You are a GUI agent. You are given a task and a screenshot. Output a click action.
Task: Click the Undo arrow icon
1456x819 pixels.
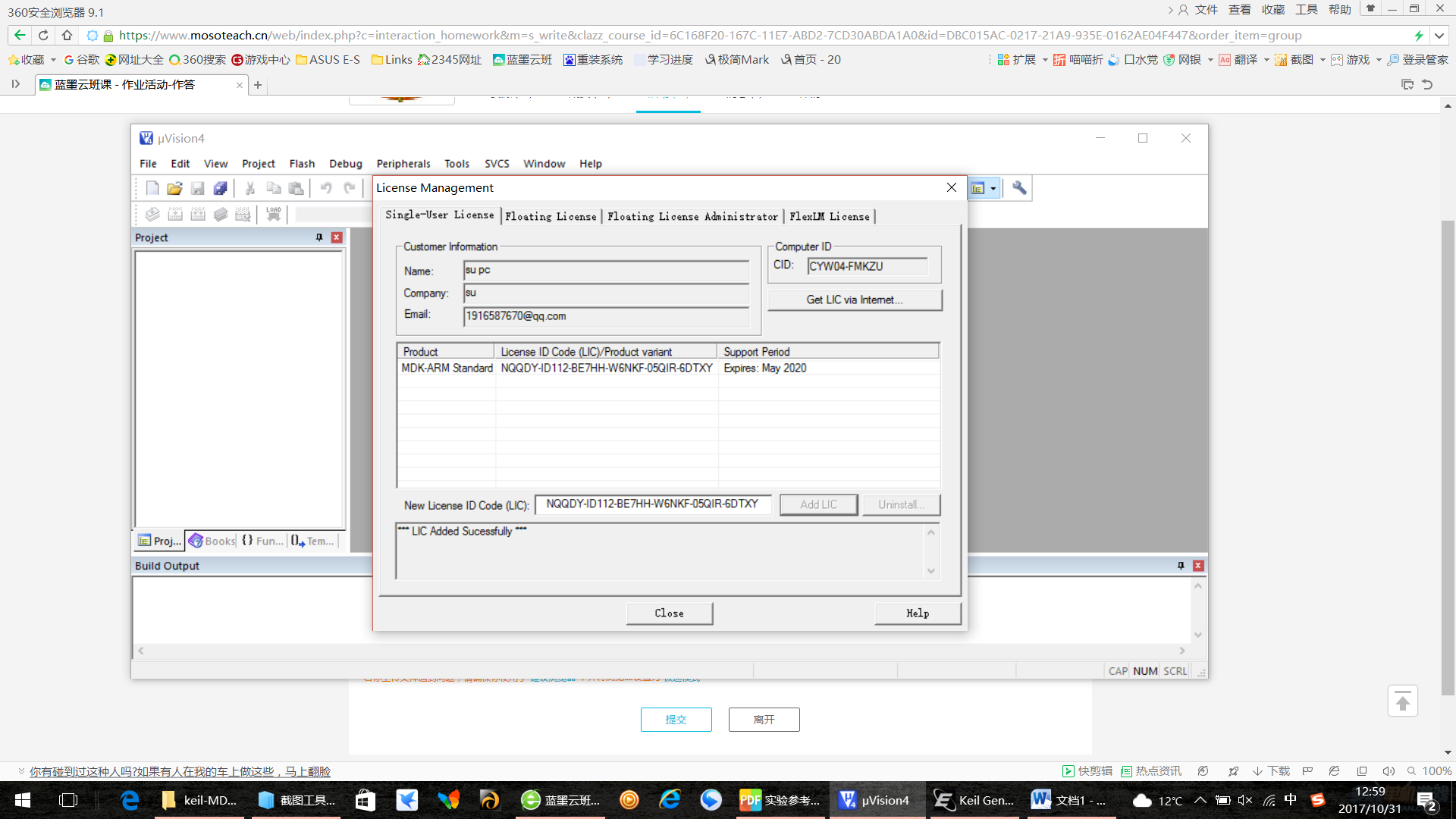coord(326,188)
